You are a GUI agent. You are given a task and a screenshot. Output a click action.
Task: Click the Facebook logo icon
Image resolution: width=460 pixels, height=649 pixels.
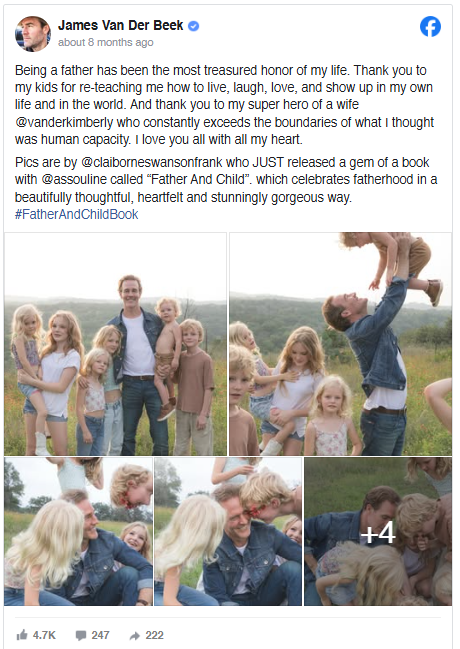pyautogui.click(x=430, y=26)
